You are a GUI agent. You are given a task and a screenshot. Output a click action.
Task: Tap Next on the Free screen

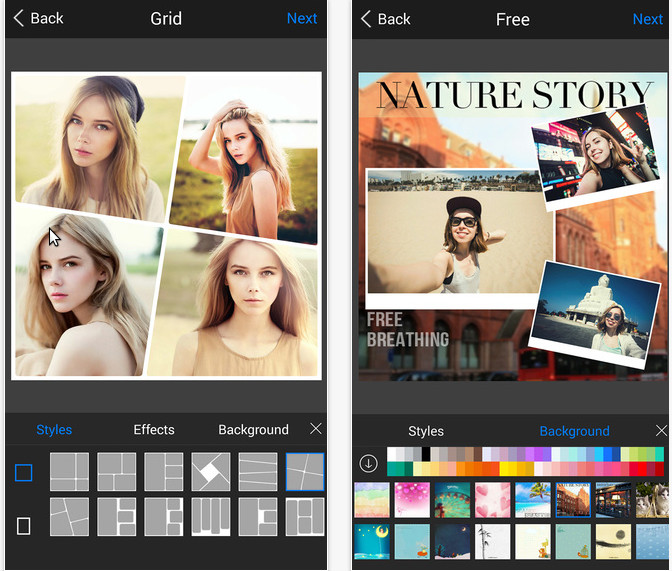coord(648,19)
